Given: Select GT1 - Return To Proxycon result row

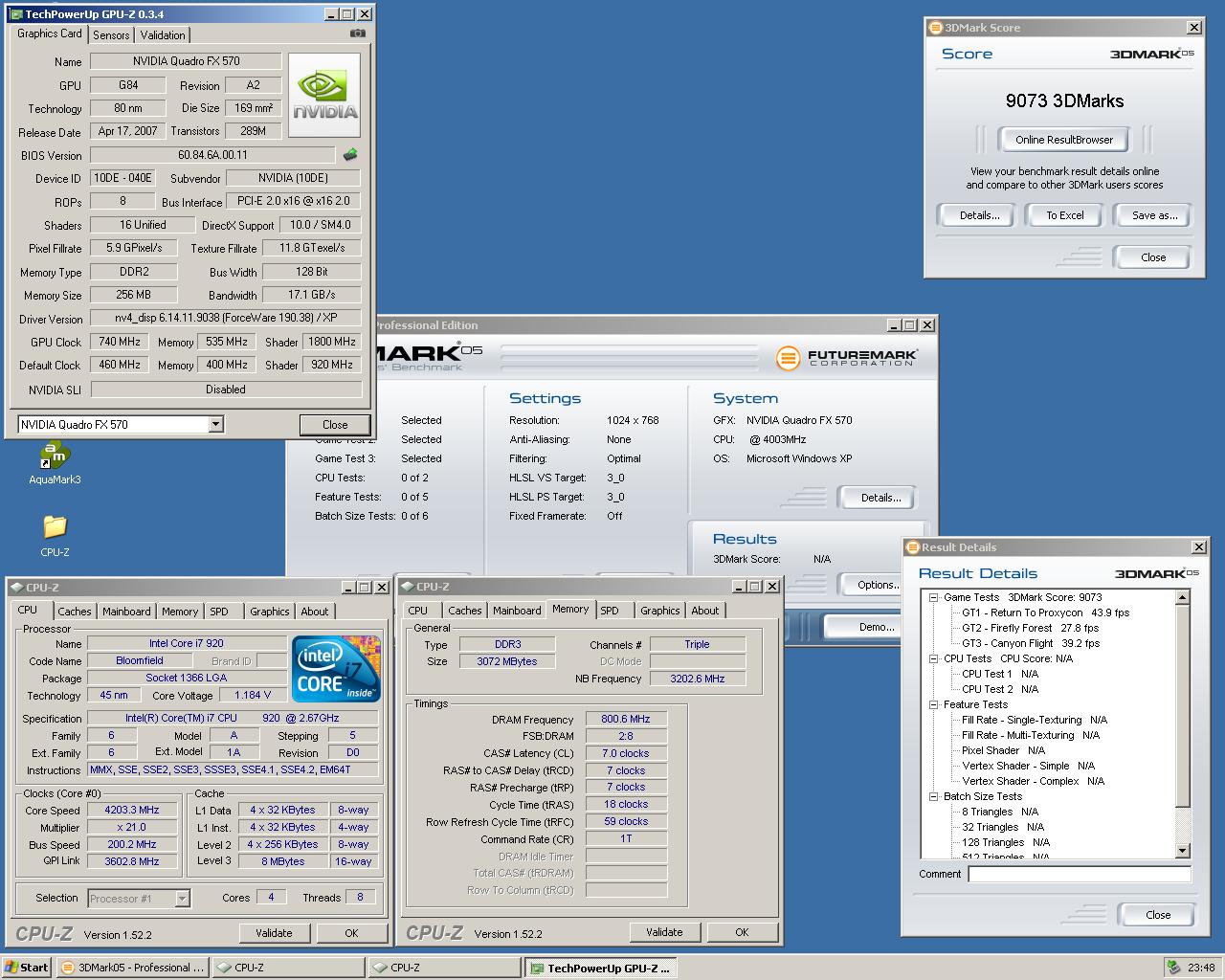Looking at the screenshot, I should click(1045, 612).
